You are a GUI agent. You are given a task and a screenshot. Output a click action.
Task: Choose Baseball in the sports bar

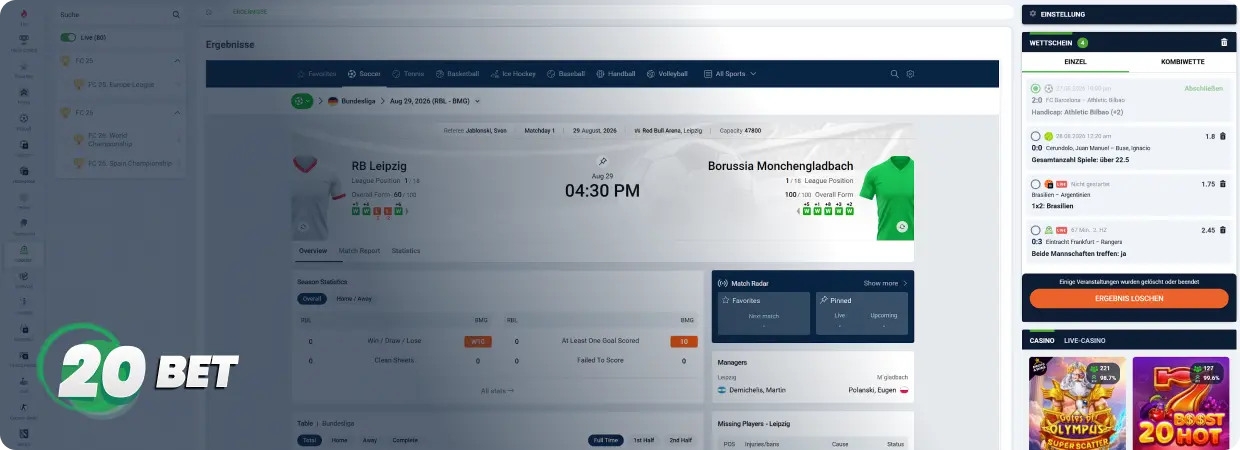566,74
